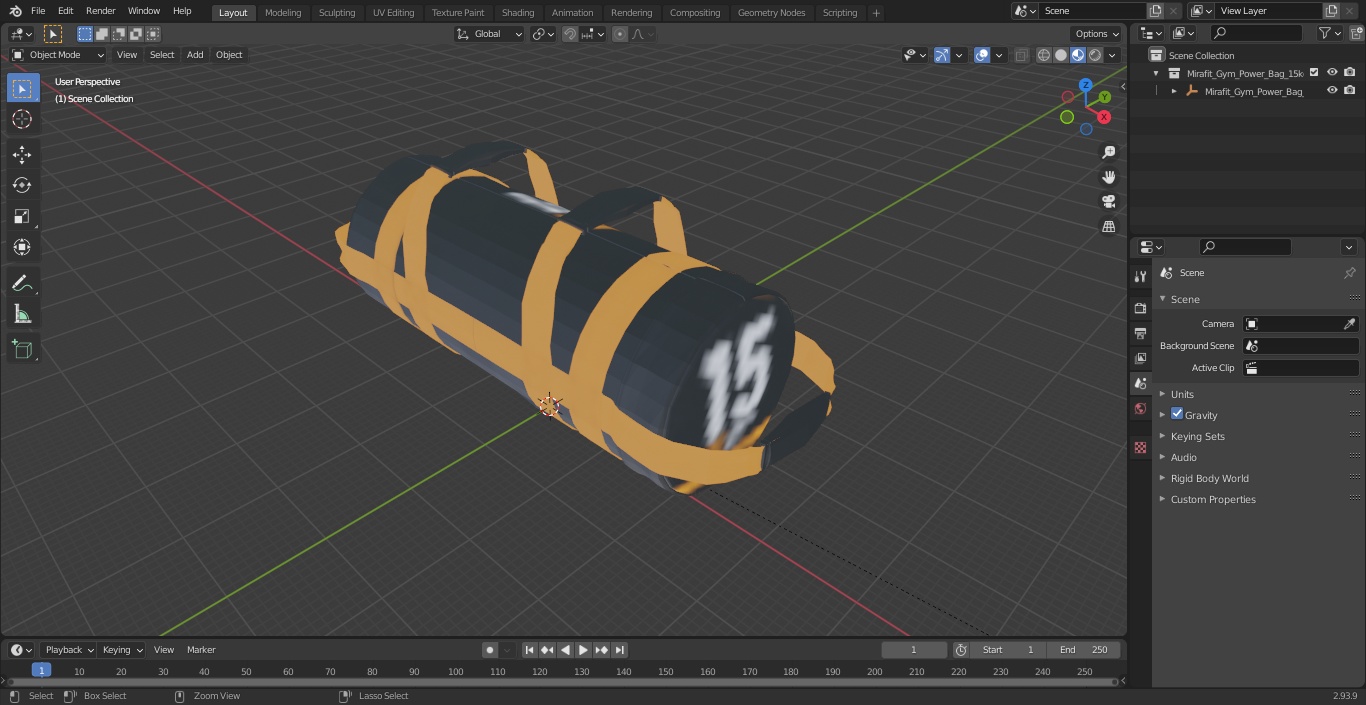
Task: Toggle snapping magnet icon
Action: click(x=570, y=34)
